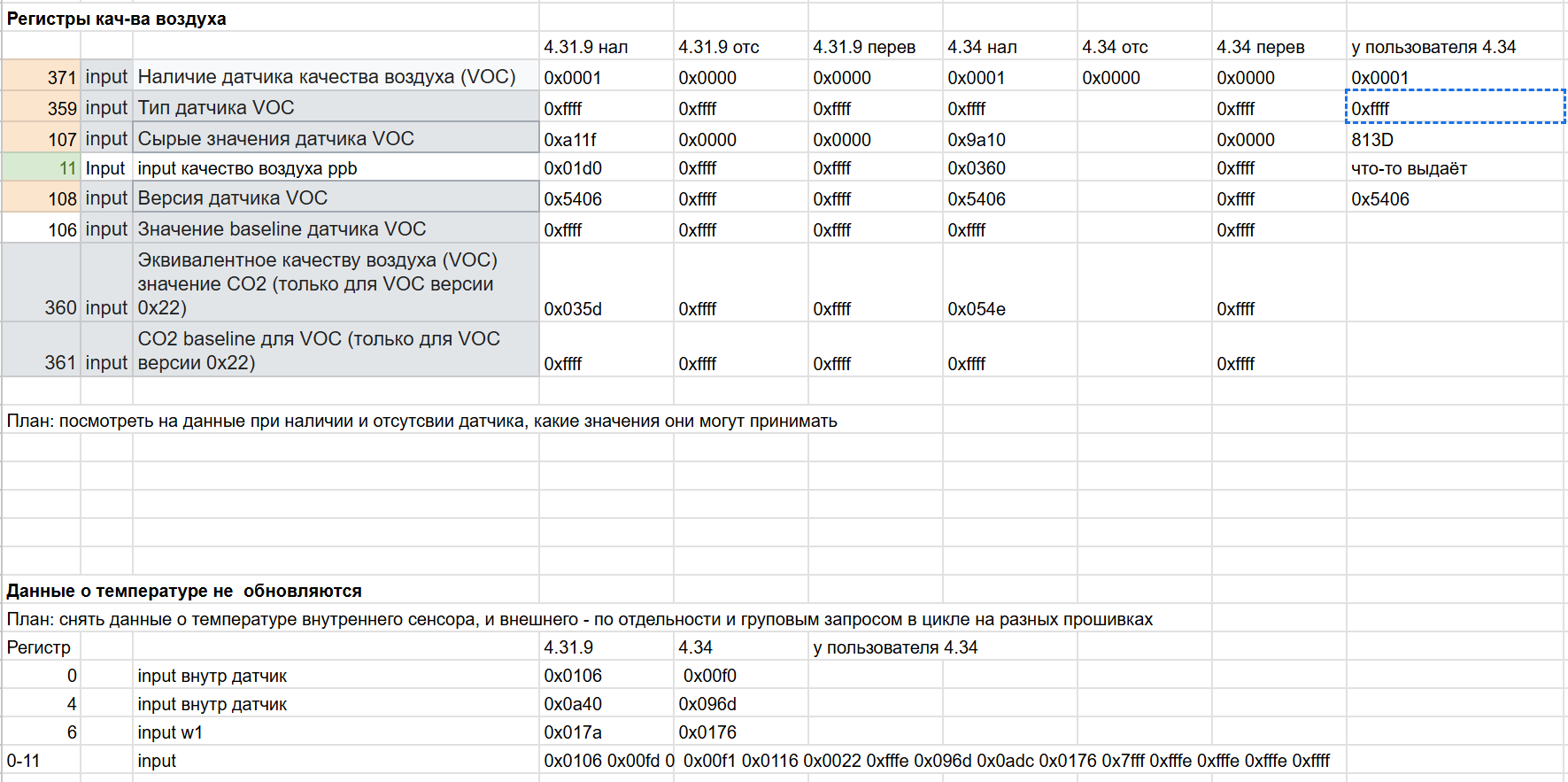Click the 813D value cell

pos(1372,140)
